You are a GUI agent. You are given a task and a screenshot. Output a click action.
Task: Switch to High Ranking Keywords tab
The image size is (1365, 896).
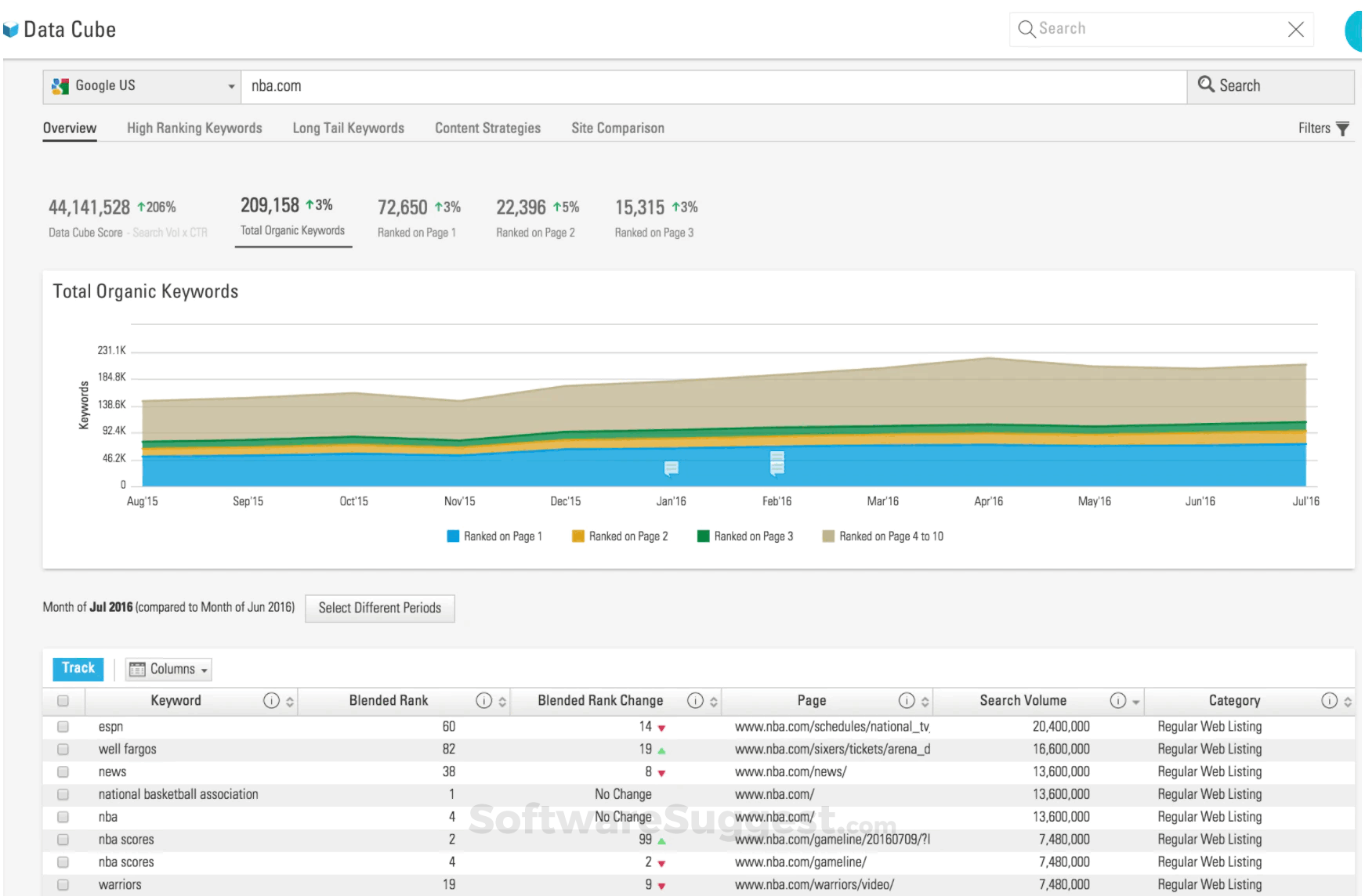click(194, 128)
